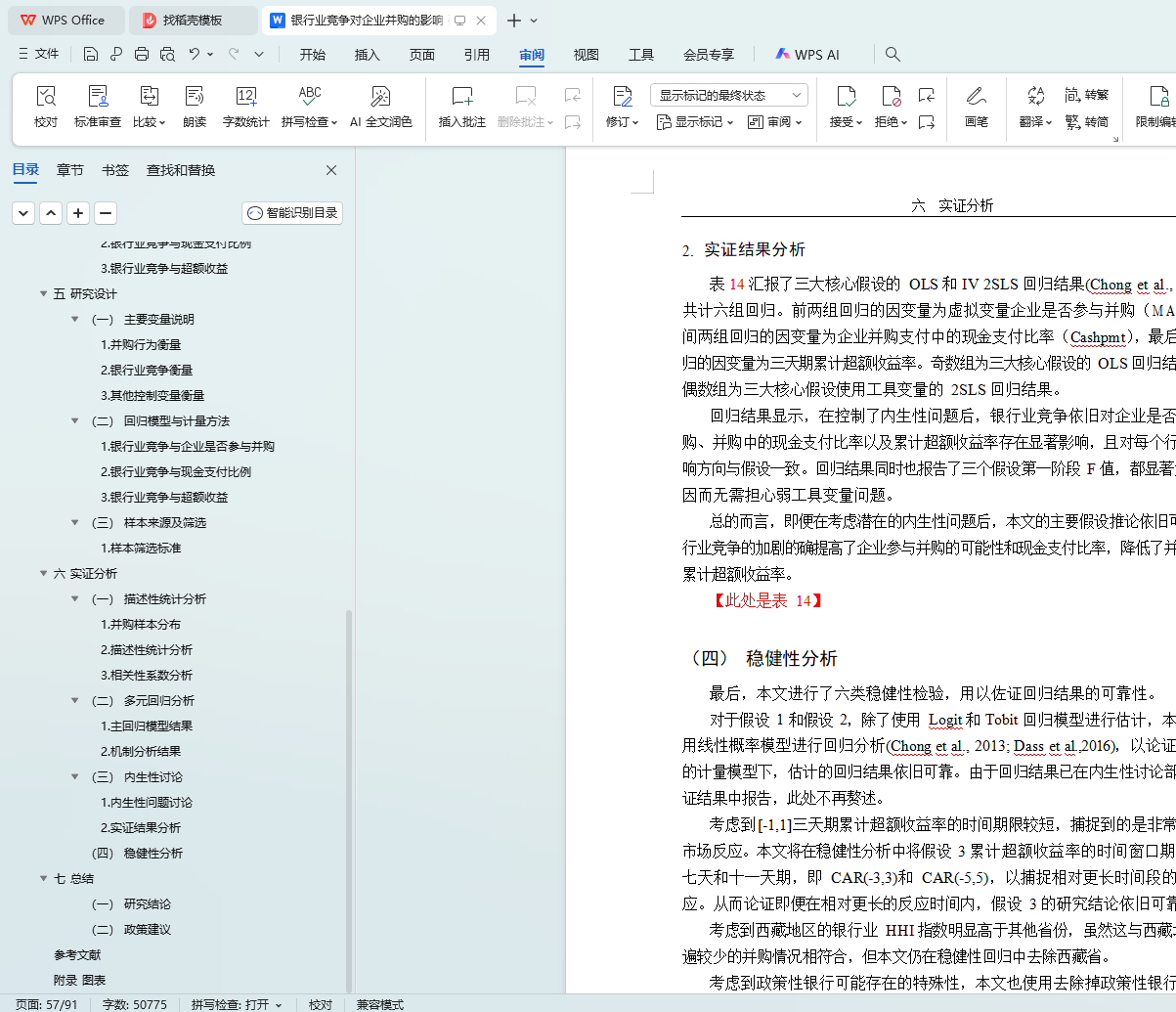Viewport: 1176px width, 1012px height.
Task: Collapse (三) 内生性讨论 subsection
Action: point(75,776)
